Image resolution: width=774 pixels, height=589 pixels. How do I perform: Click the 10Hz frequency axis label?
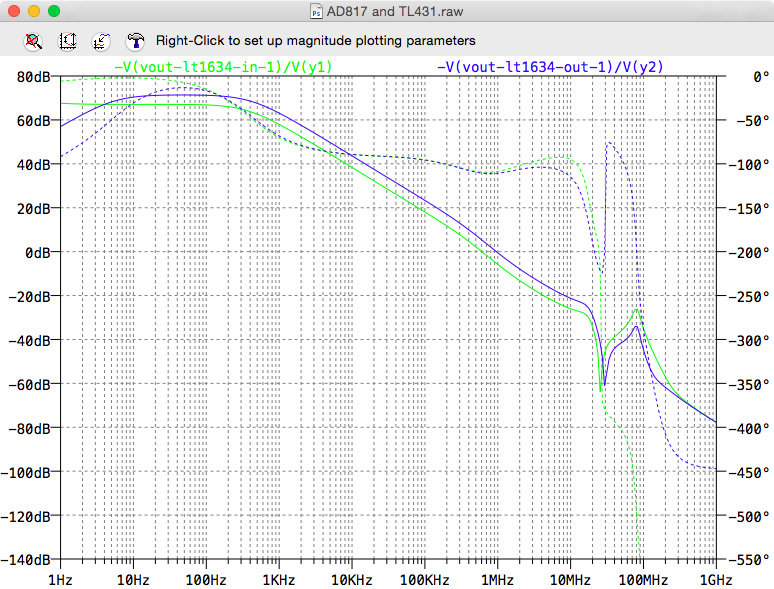(133, 580)
